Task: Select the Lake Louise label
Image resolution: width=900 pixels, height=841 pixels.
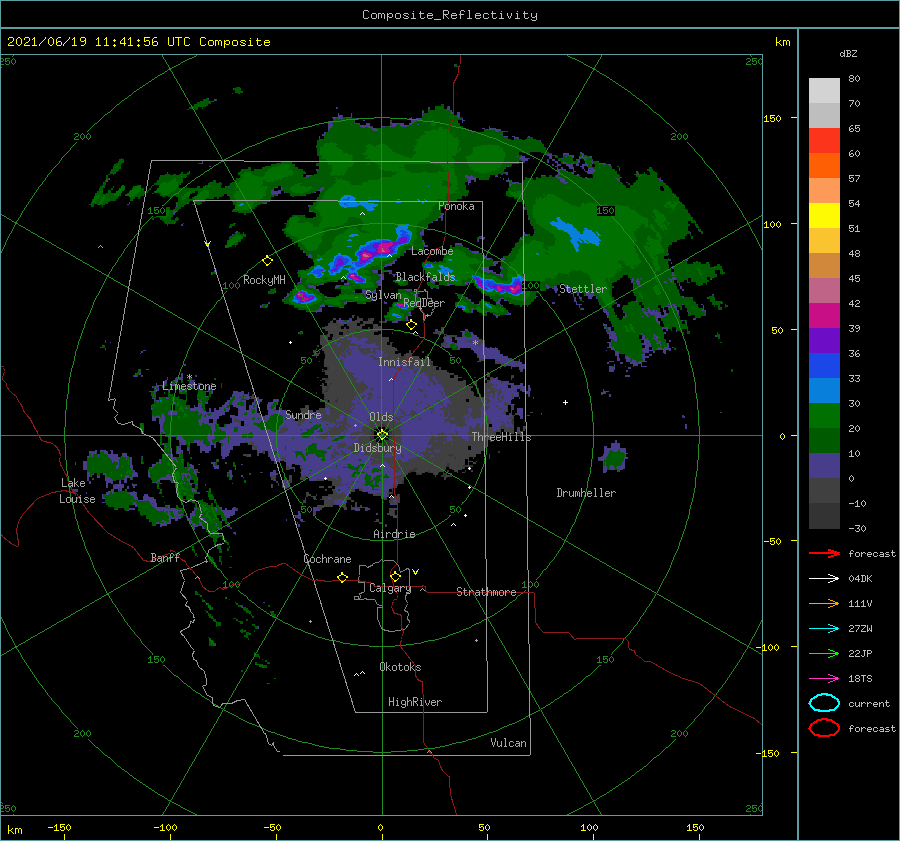Action: coord(77,491)
